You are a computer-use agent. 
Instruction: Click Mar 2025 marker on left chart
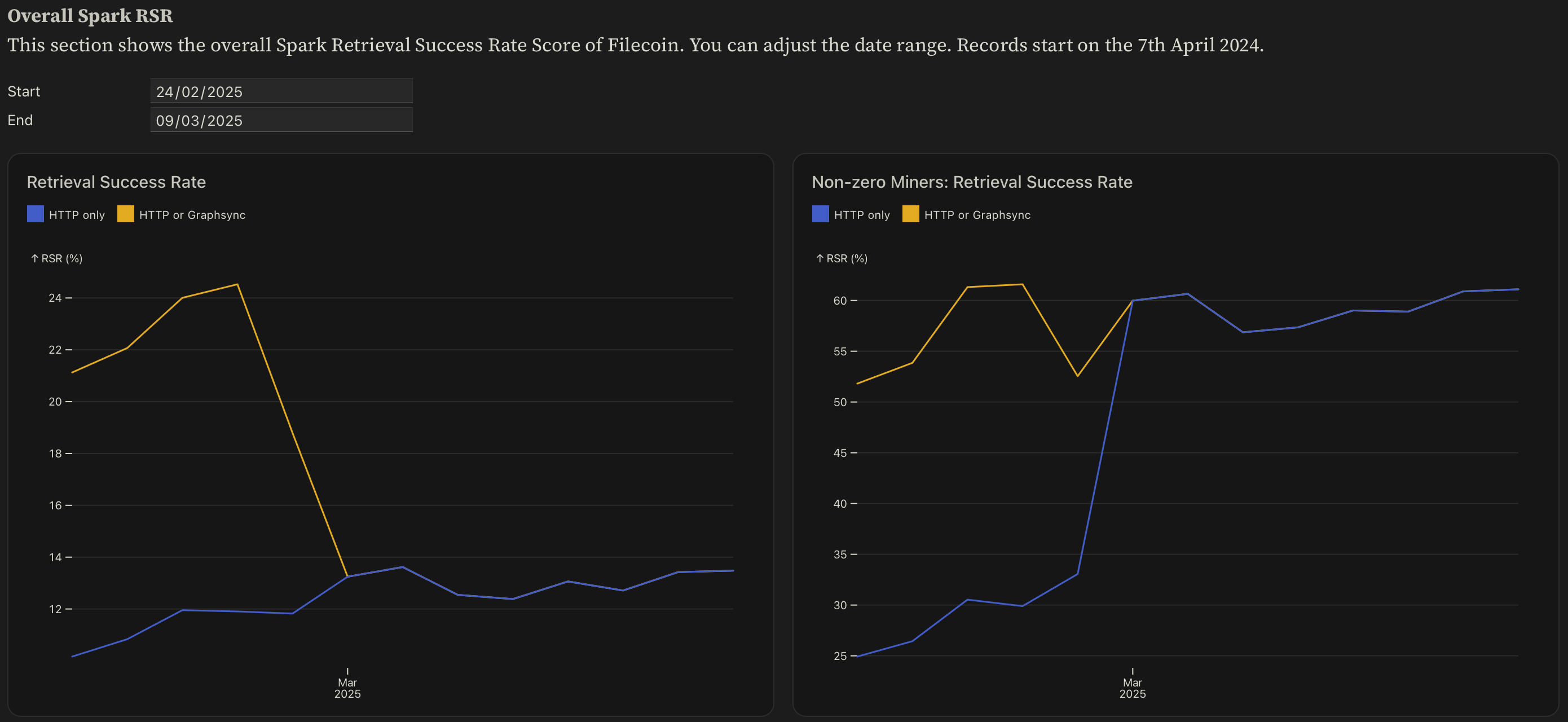(x=347, y=687)
